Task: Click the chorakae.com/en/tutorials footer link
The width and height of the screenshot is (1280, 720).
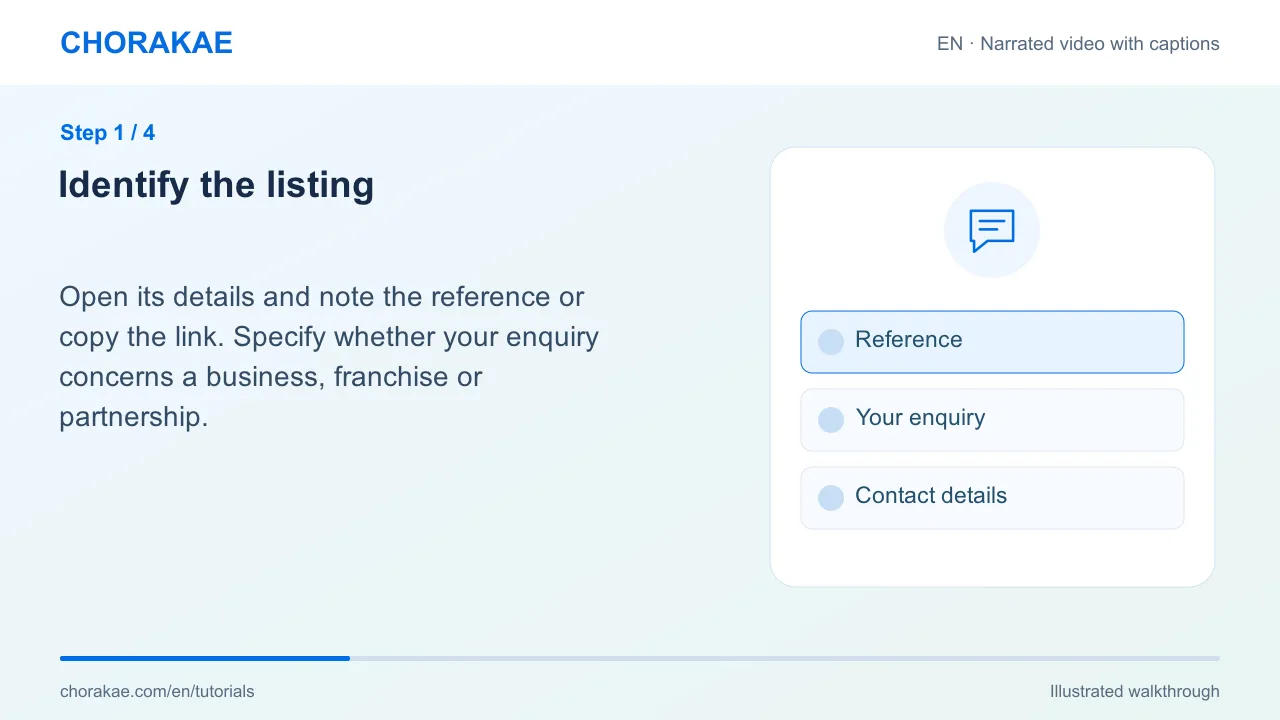Action: click(x=157, y=691)
